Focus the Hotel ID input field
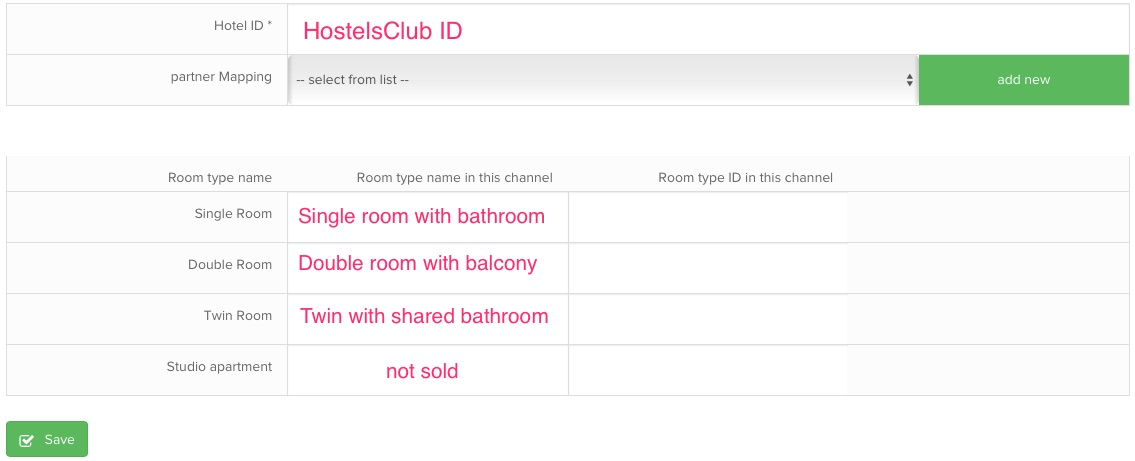 [708, 29]
